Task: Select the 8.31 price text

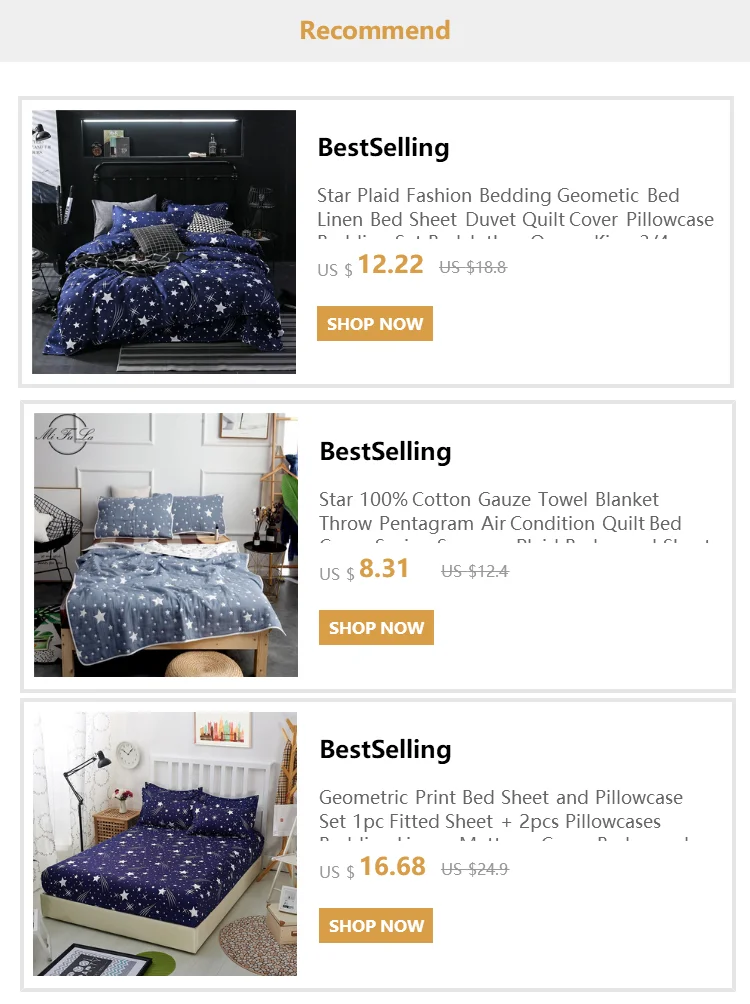Action: click(x=384, y=568)
